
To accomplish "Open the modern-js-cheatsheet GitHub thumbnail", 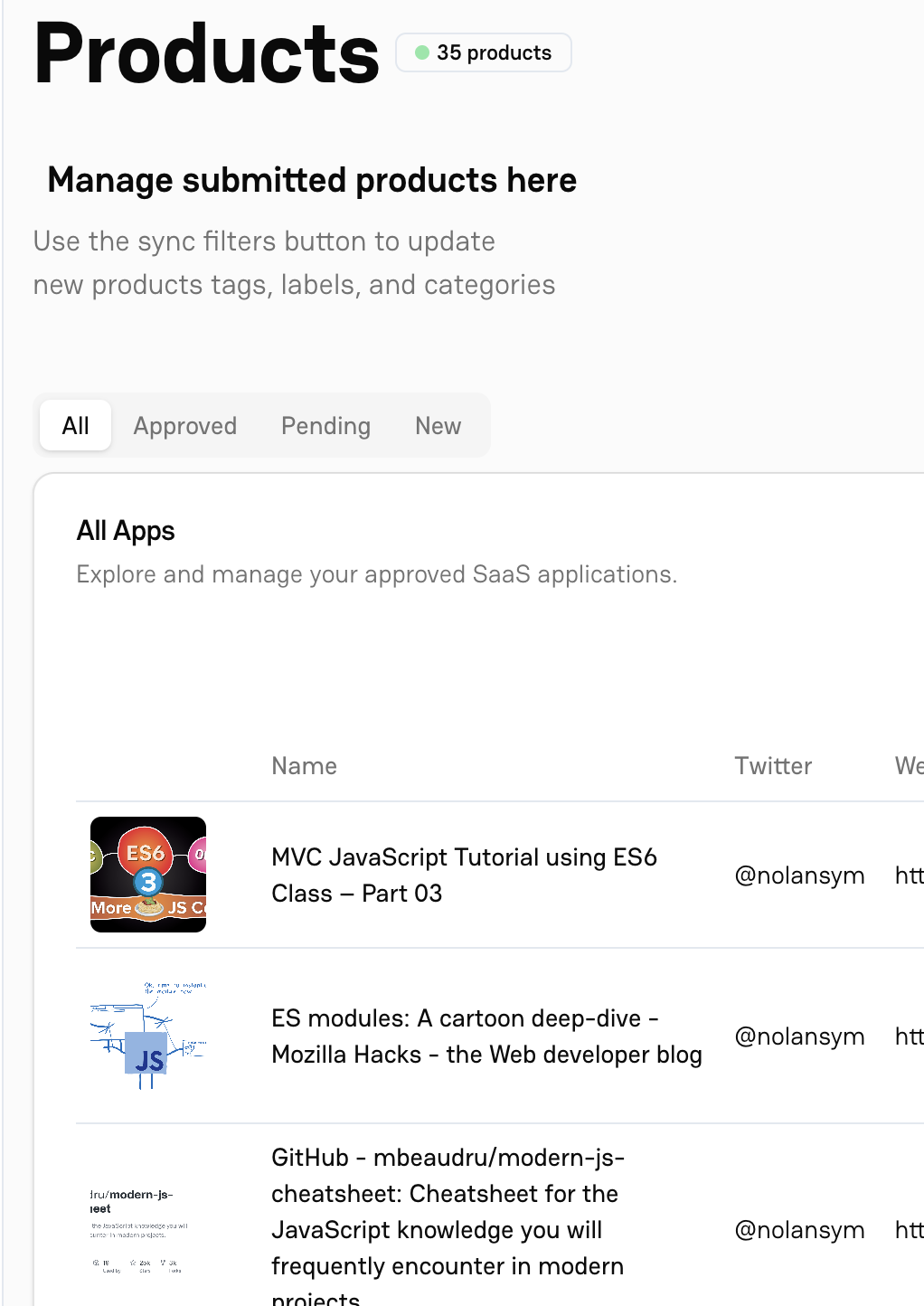I will pos(147,1230).
